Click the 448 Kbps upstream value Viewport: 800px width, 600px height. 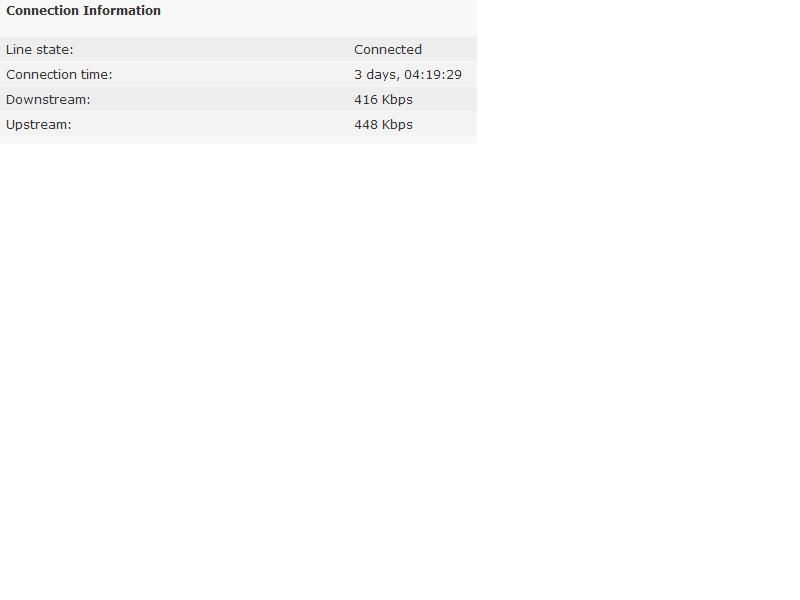[383, 124]
